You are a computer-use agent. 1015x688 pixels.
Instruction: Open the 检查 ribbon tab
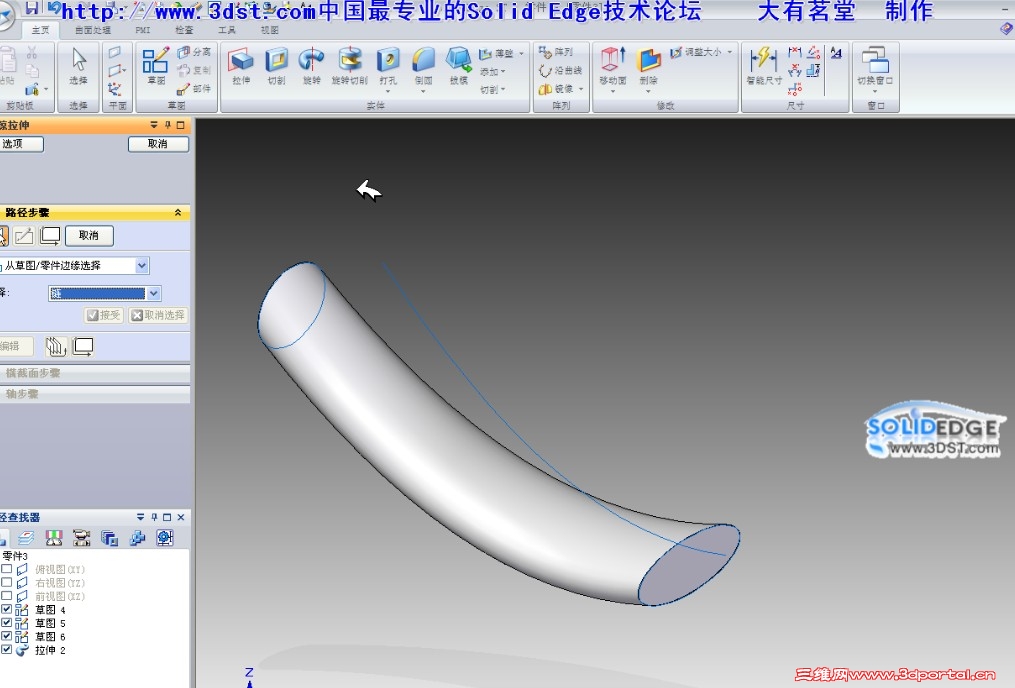click(x=184, y=30)
